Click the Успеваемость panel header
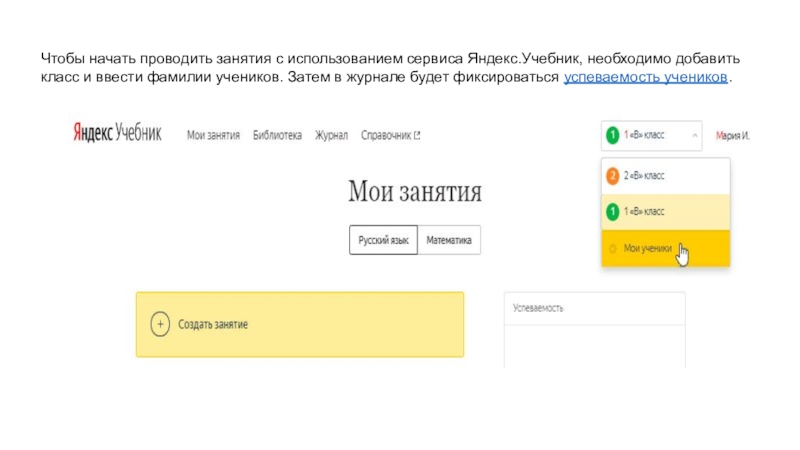The width and height of the screenshot is (800, 450). click(594, 308)
